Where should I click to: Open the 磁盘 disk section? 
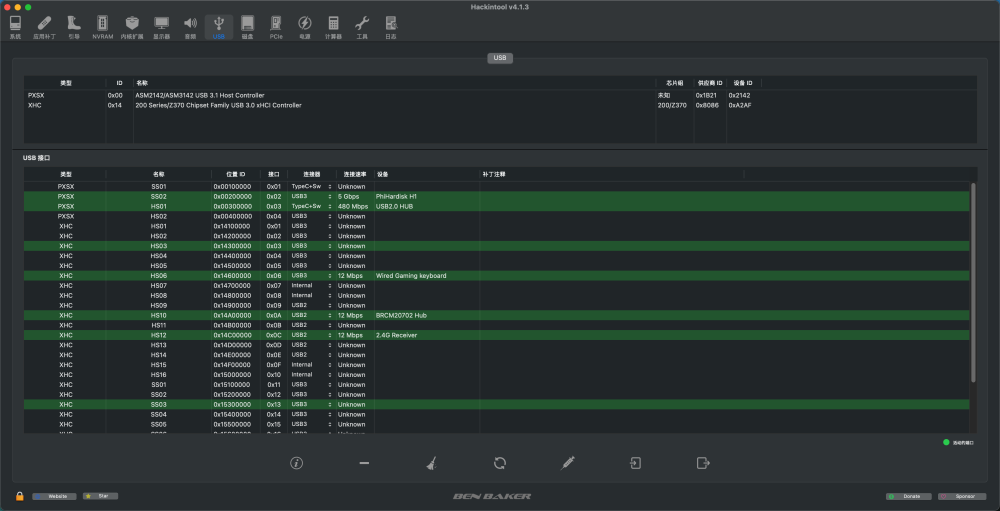click(247, 27)
